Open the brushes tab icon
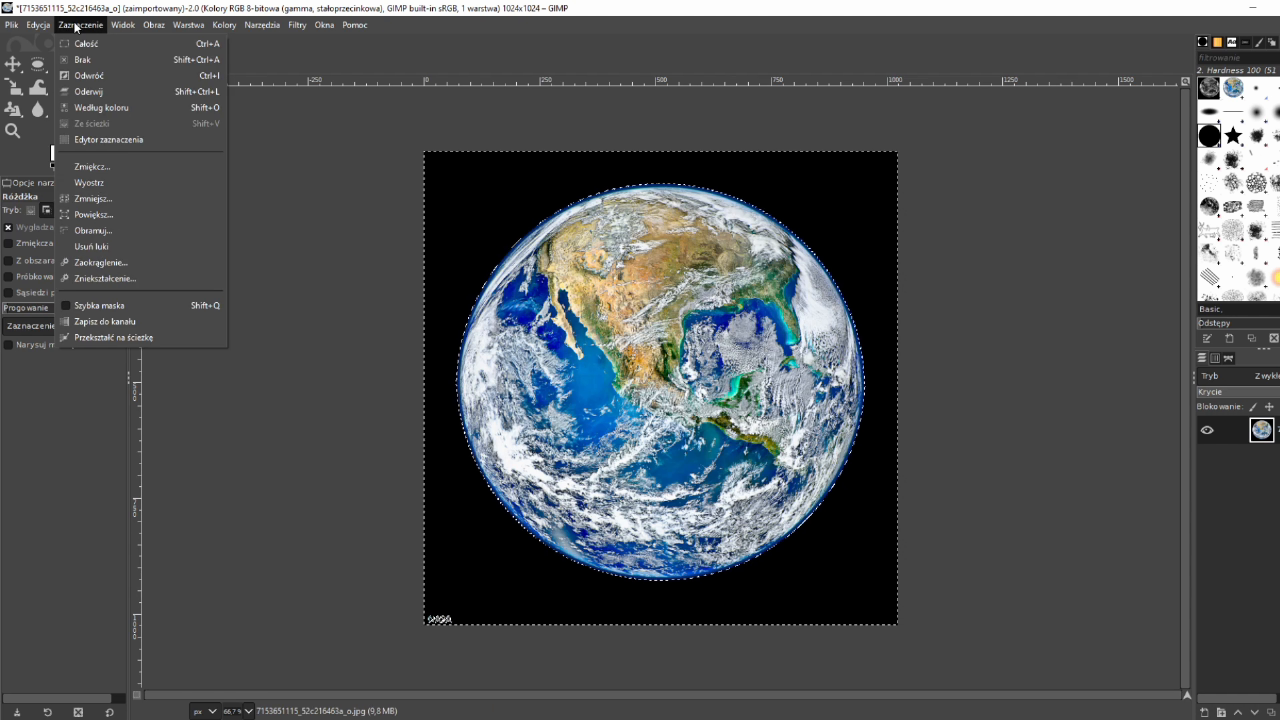The image size is (1280, 720). pyautogui.click(x=1203, y=42)
